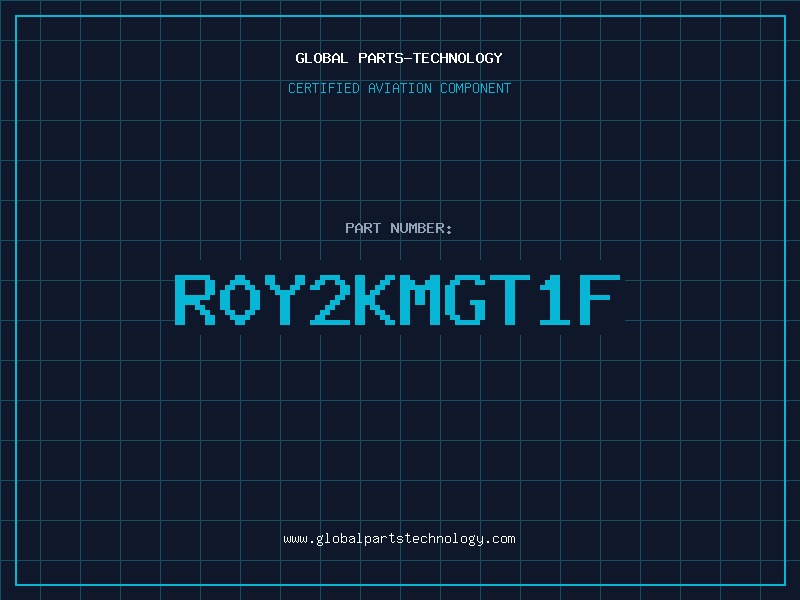Viewport: 800px width, 600px height.
Task: Click the letter M in the part number
Action: tap(420, 299)
